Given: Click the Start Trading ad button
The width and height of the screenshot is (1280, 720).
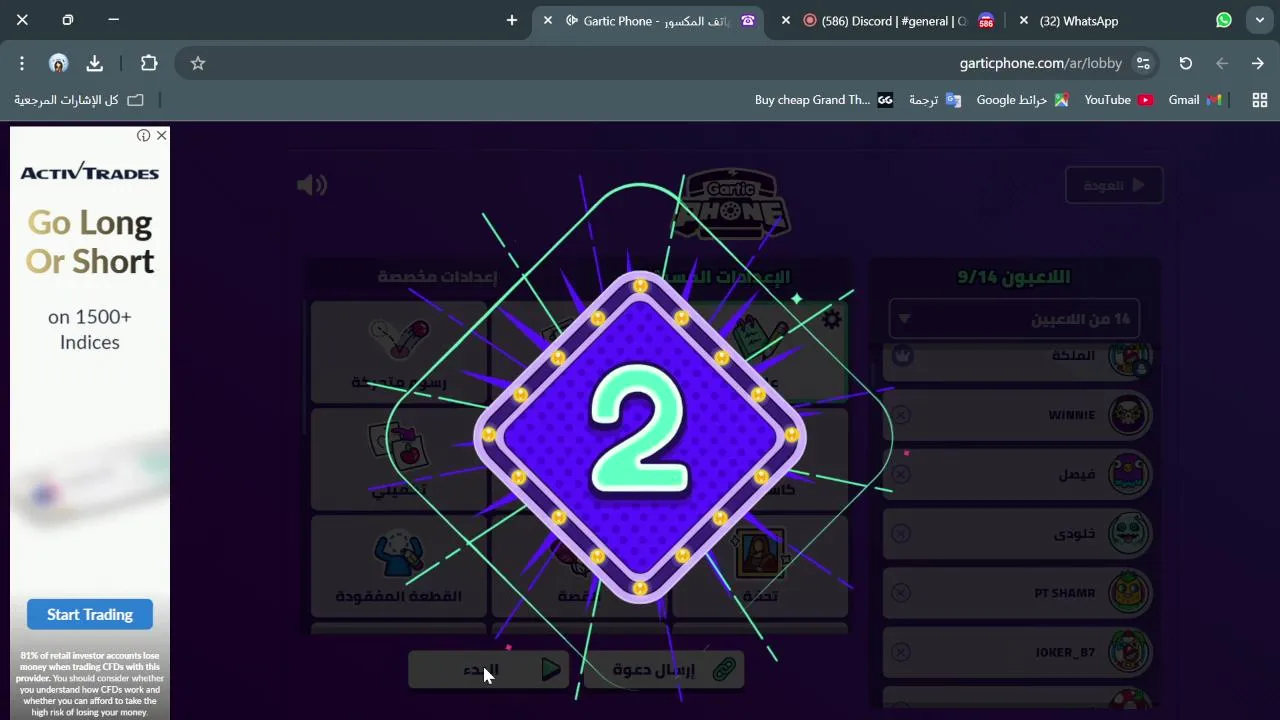Looking at the screenshot, I should (90, 614).
